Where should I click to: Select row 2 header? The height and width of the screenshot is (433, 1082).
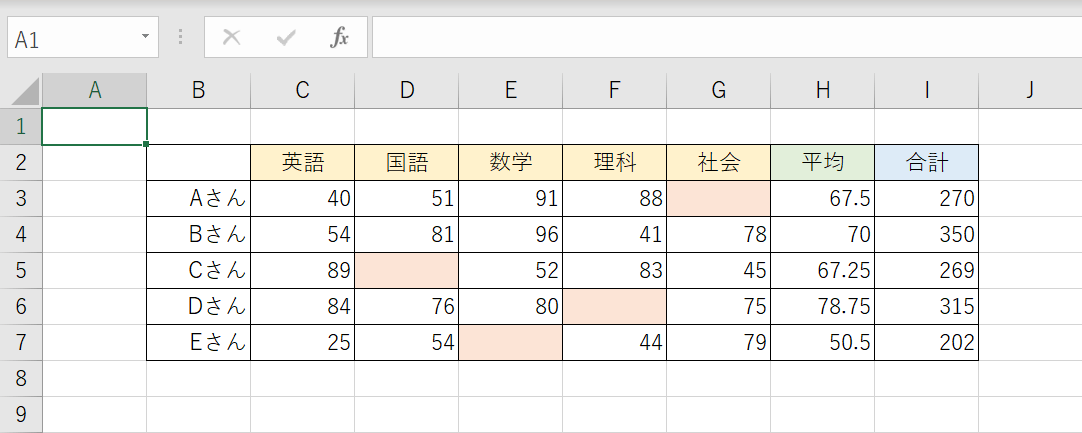21,163
